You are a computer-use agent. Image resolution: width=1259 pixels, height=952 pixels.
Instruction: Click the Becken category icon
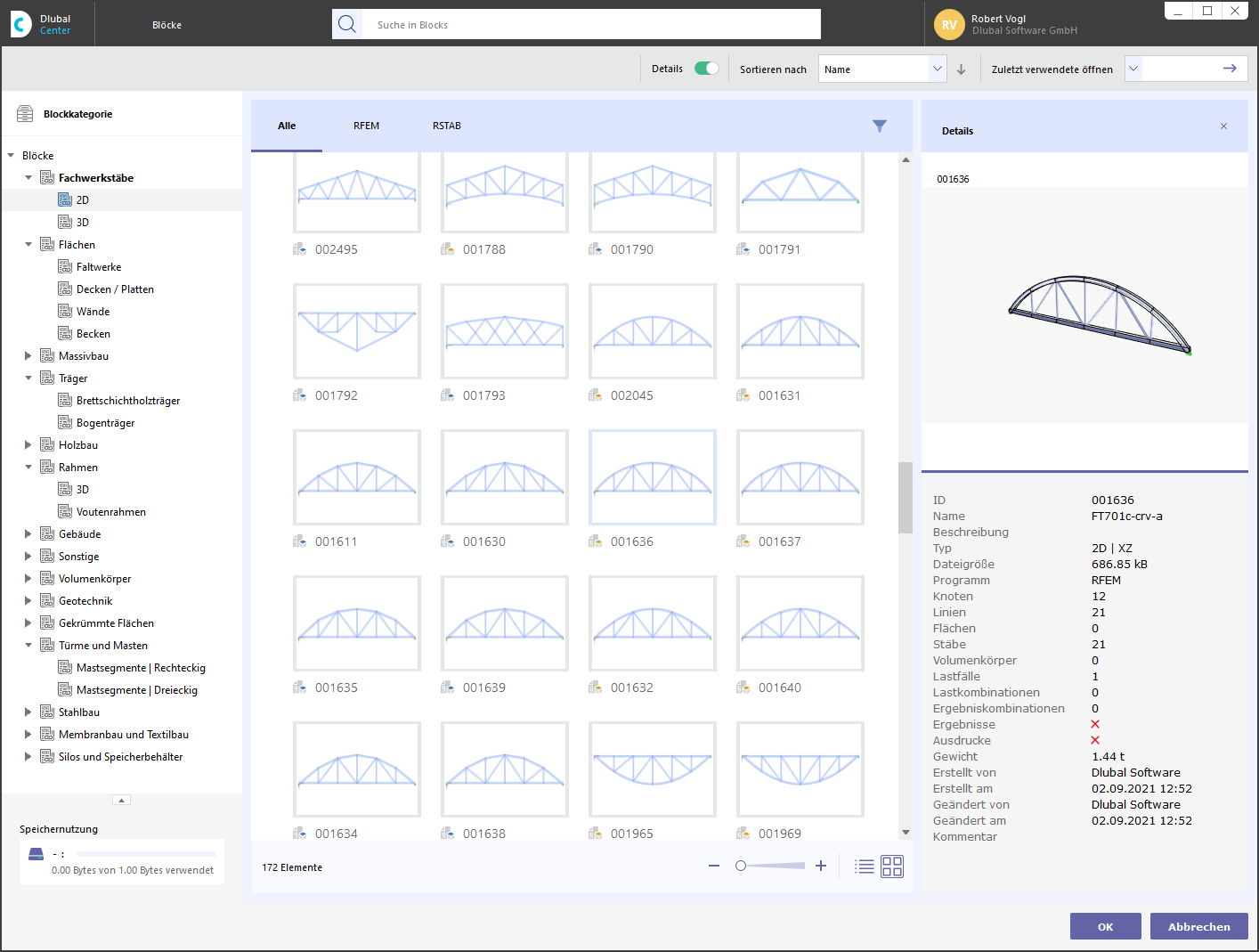65,334
